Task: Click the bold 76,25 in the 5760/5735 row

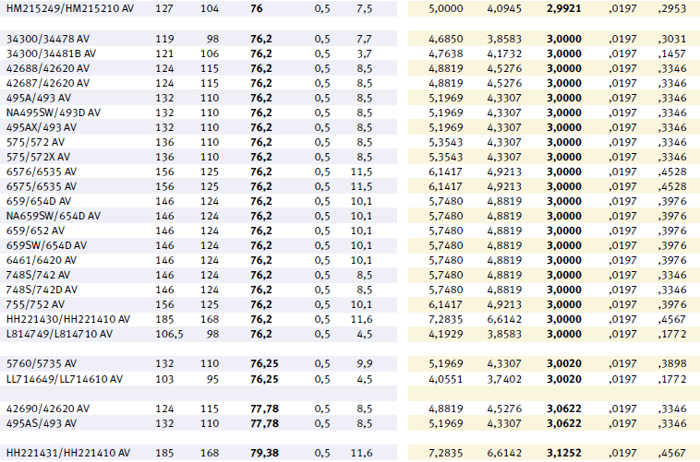Action: click(264, 363)
